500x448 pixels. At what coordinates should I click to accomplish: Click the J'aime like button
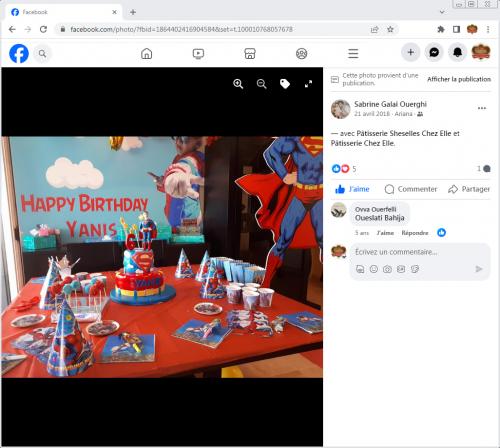pyautogui.click(x=352, y=189)
